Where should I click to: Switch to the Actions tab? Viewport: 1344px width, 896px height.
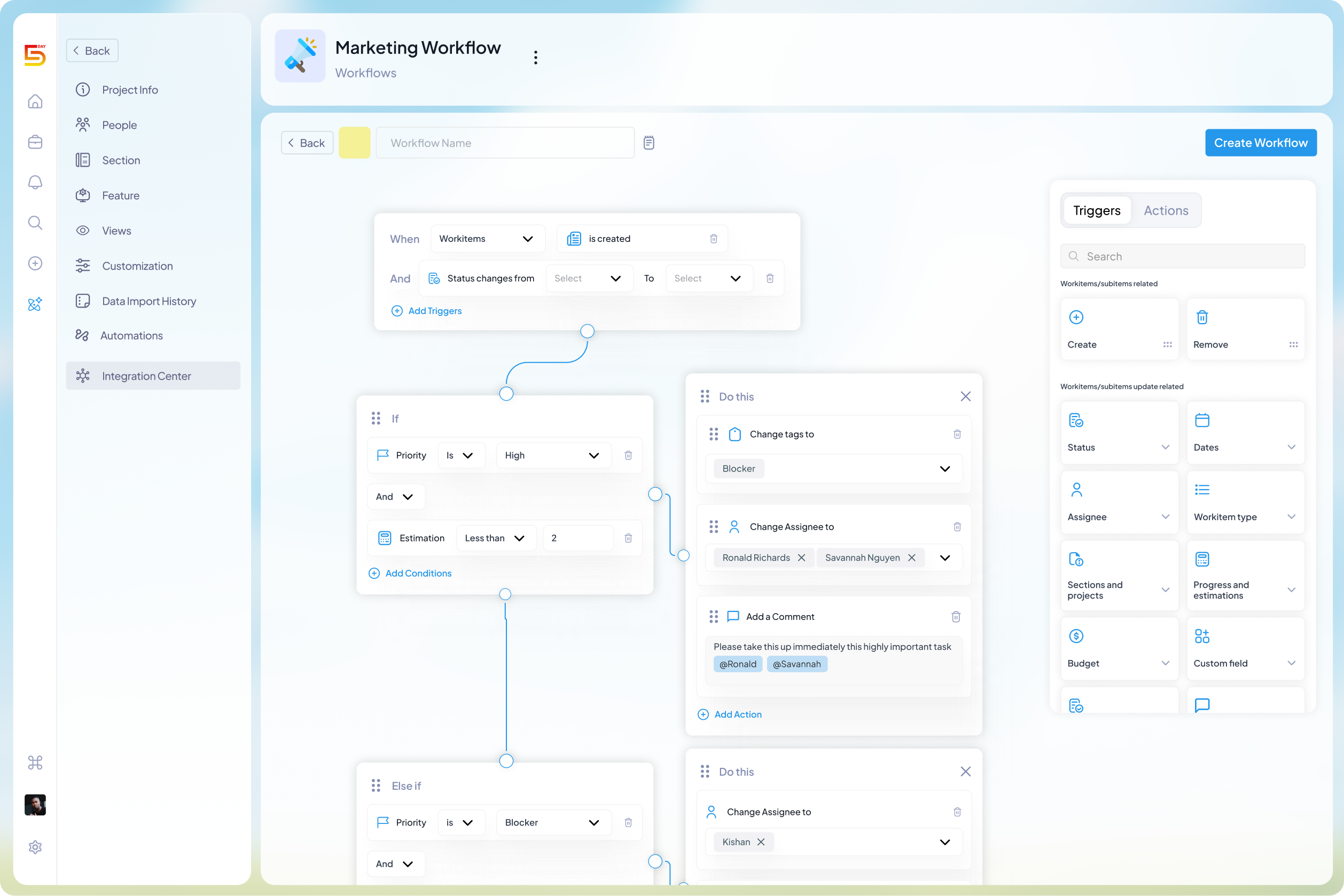pyautogui.click(x=1166, y=210)
